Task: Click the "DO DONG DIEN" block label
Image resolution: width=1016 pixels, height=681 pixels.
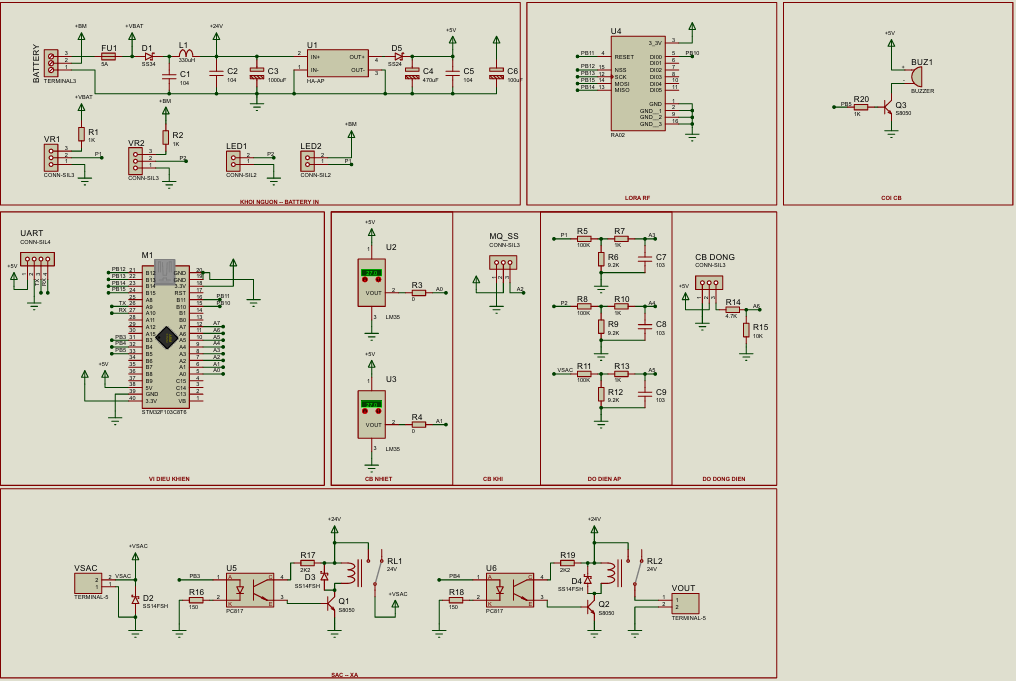Action: pyautogui.click(x=724, y=479)
